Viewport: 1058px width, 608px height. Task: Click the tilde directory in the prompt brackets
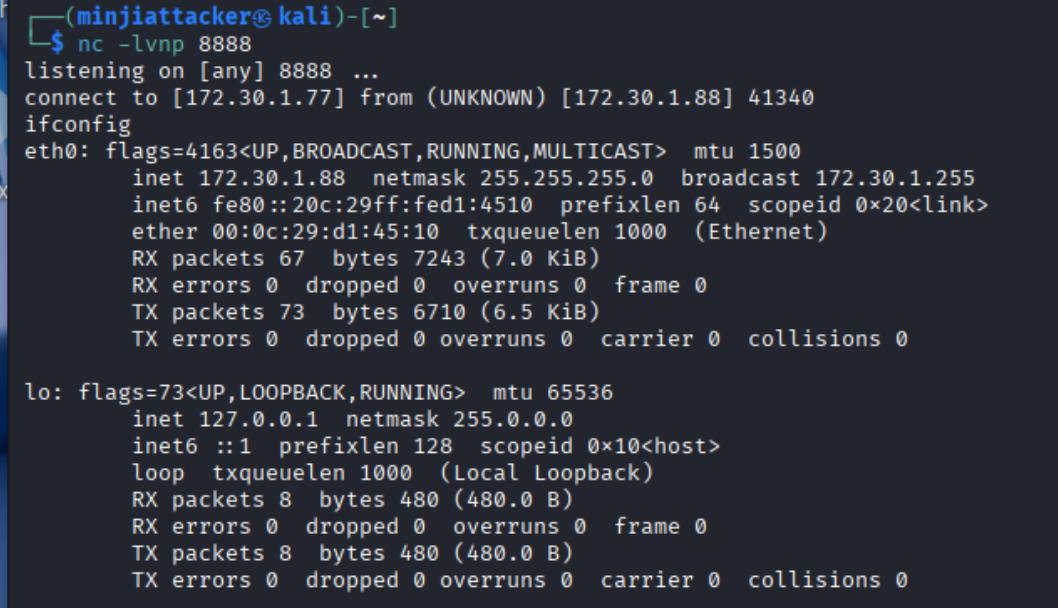379,17
